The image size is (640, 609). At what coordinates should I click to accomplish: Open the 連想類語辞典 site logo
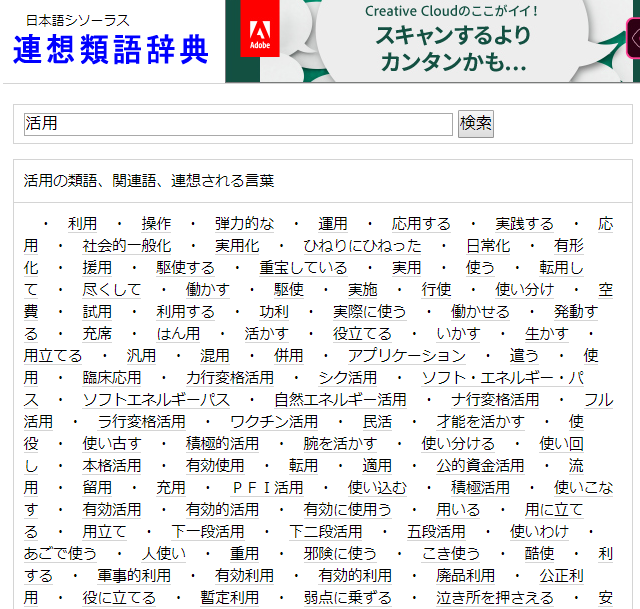[111, 47]
